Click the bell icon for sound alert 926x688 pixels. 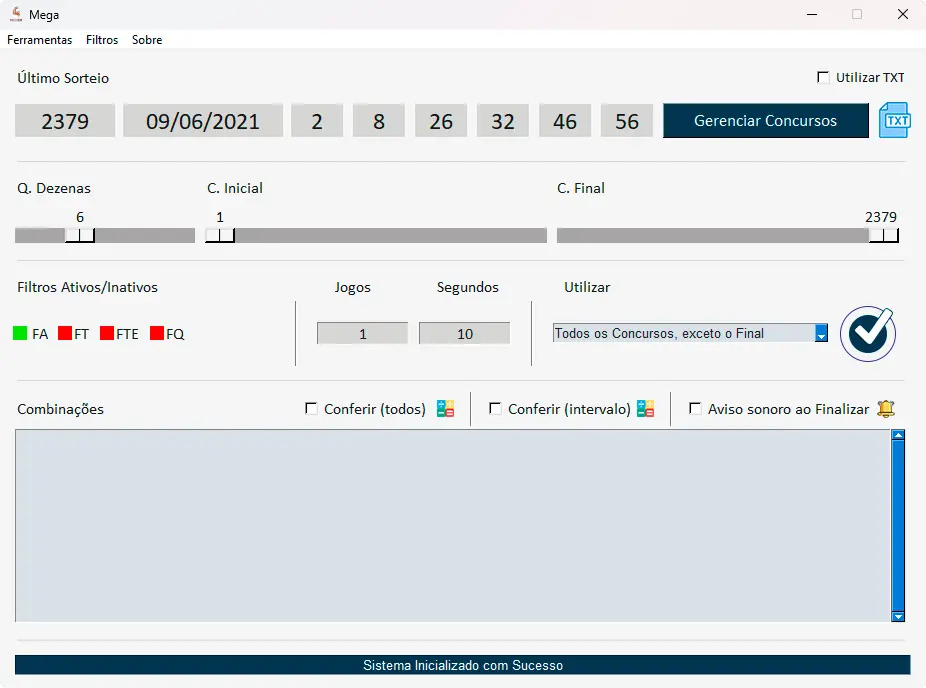(885, 409)
